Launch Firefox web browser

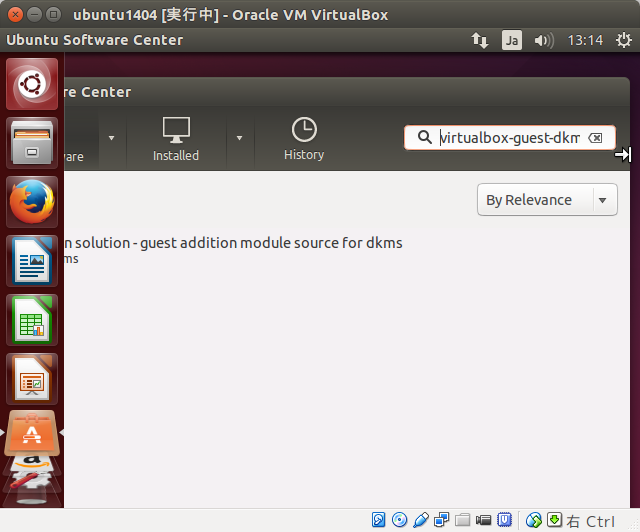tap(32, 202)
